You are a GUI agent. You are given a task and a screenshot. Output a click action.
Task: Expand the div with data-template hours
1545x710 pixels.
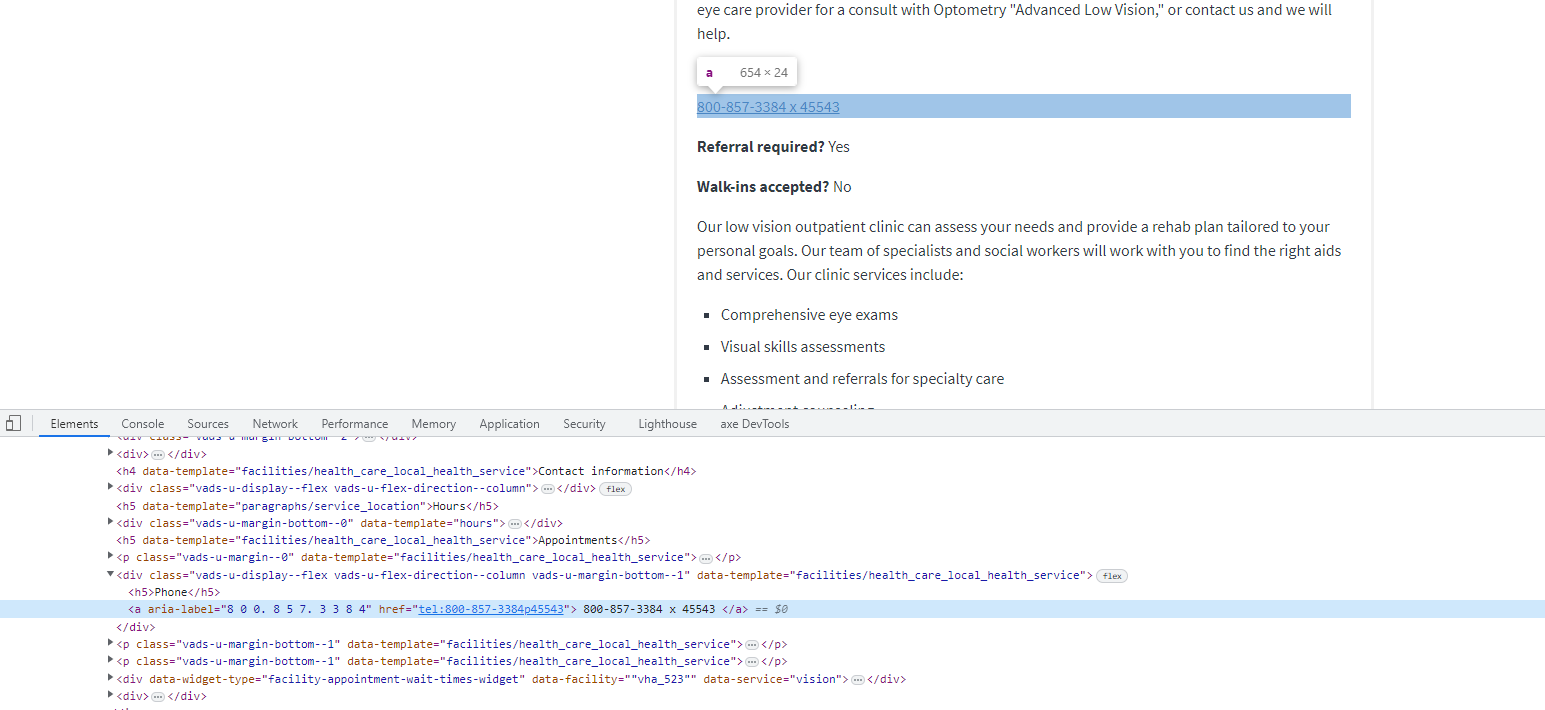tap(111, 523)
